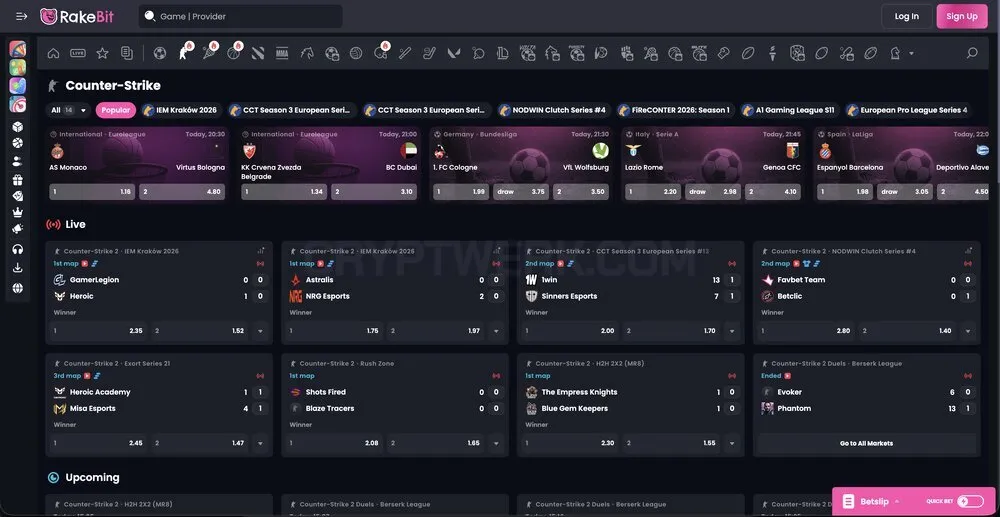Select the Counter-Strike sport icon
1000x517 pixels.
tap(184, 54)
